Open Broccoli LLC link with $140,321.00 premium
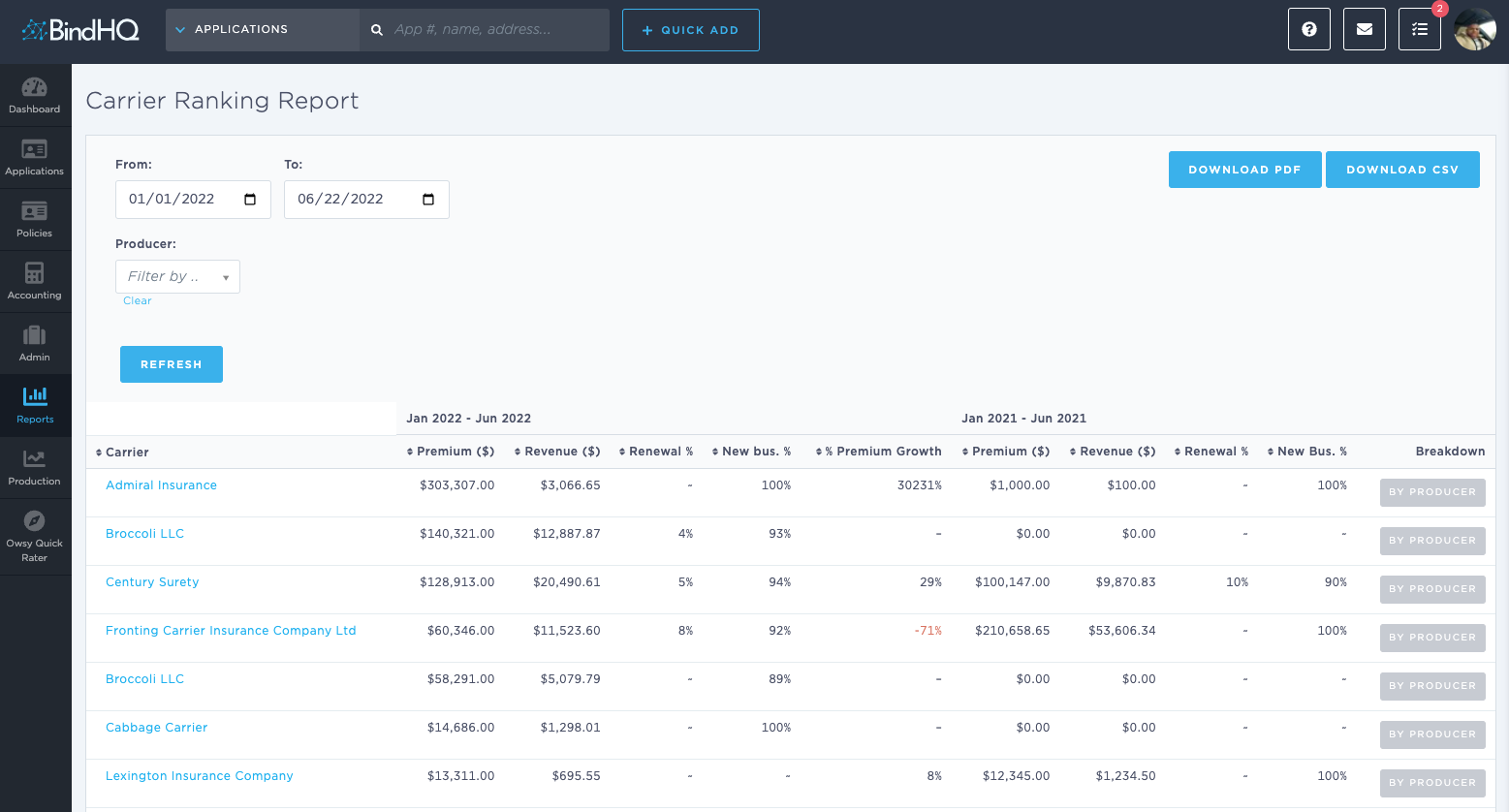 tap(144, 534)
